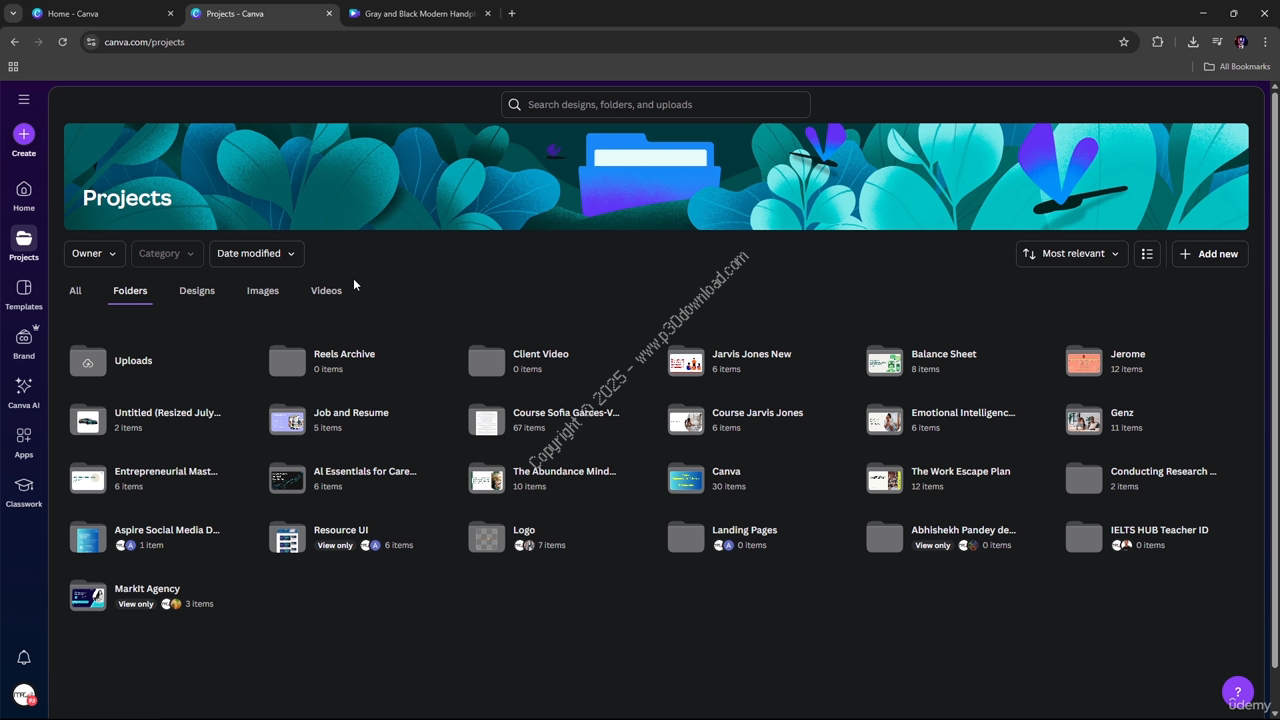Open the browser downloads panel
Image resolution: width=1280 pixels, height=720 pixels.
[x=1193, y=42]
